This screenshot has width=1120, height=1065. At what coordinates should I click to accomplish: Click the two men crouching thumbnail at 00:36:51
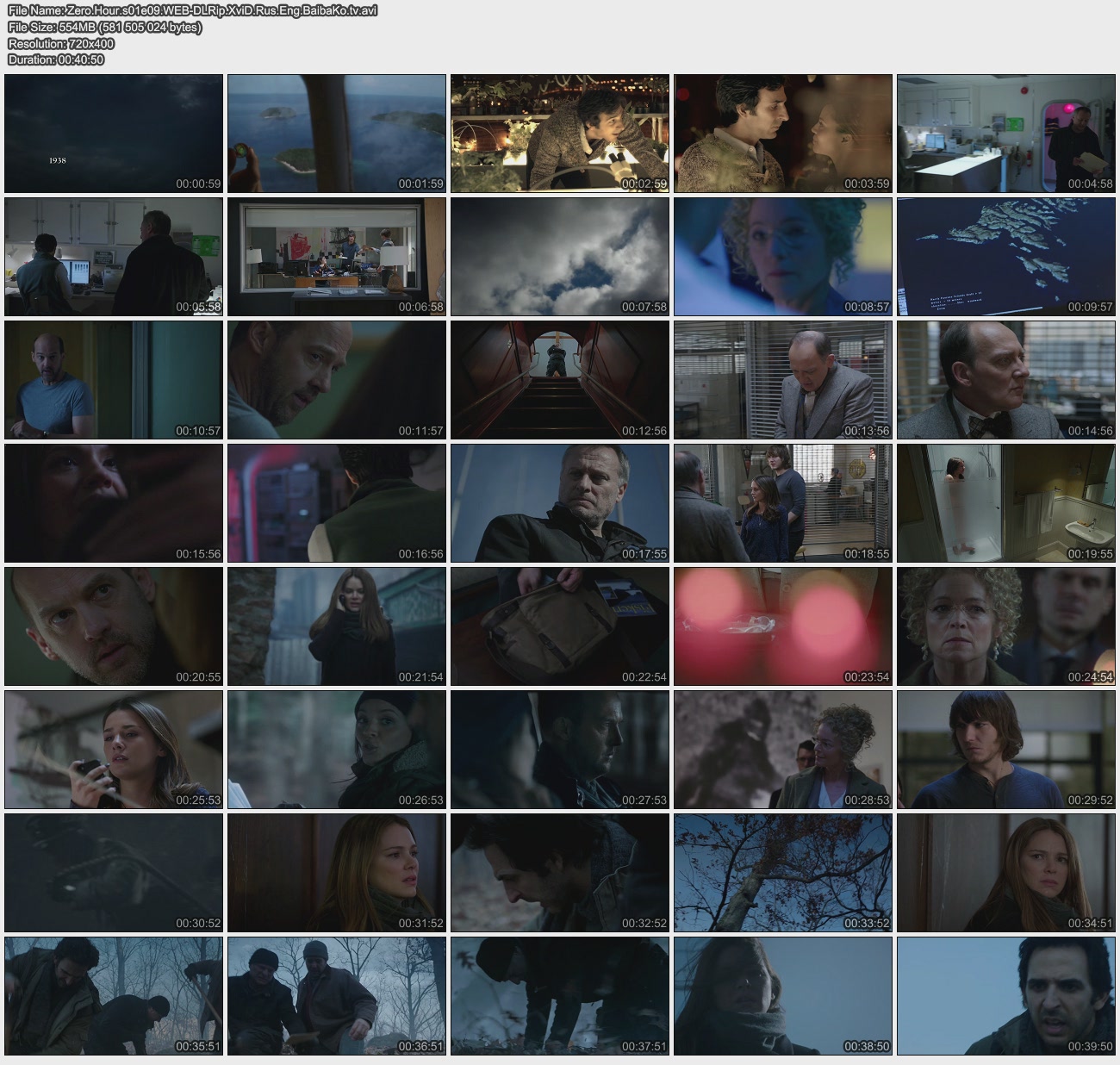(337, 996)
